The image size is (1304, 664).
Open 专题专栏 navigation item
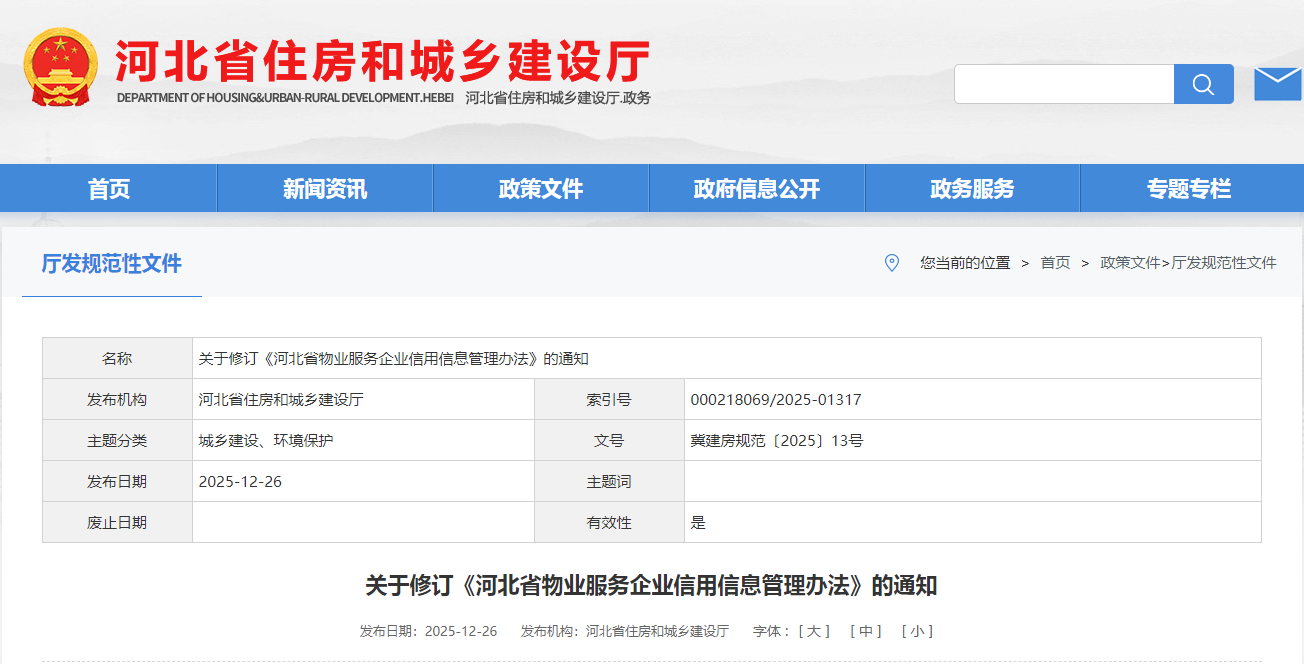click(1189, 189)
